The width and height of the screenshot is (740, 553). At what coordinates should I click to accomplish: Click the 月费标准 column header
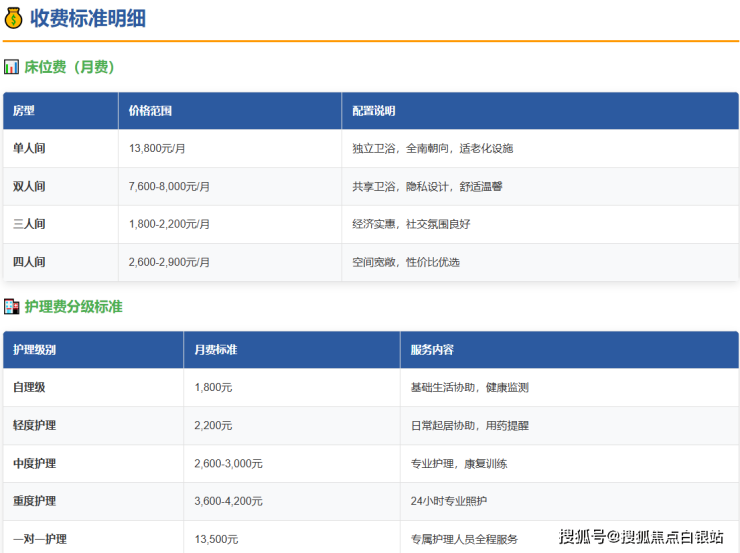pyautogui.click(x=215, y=350)
